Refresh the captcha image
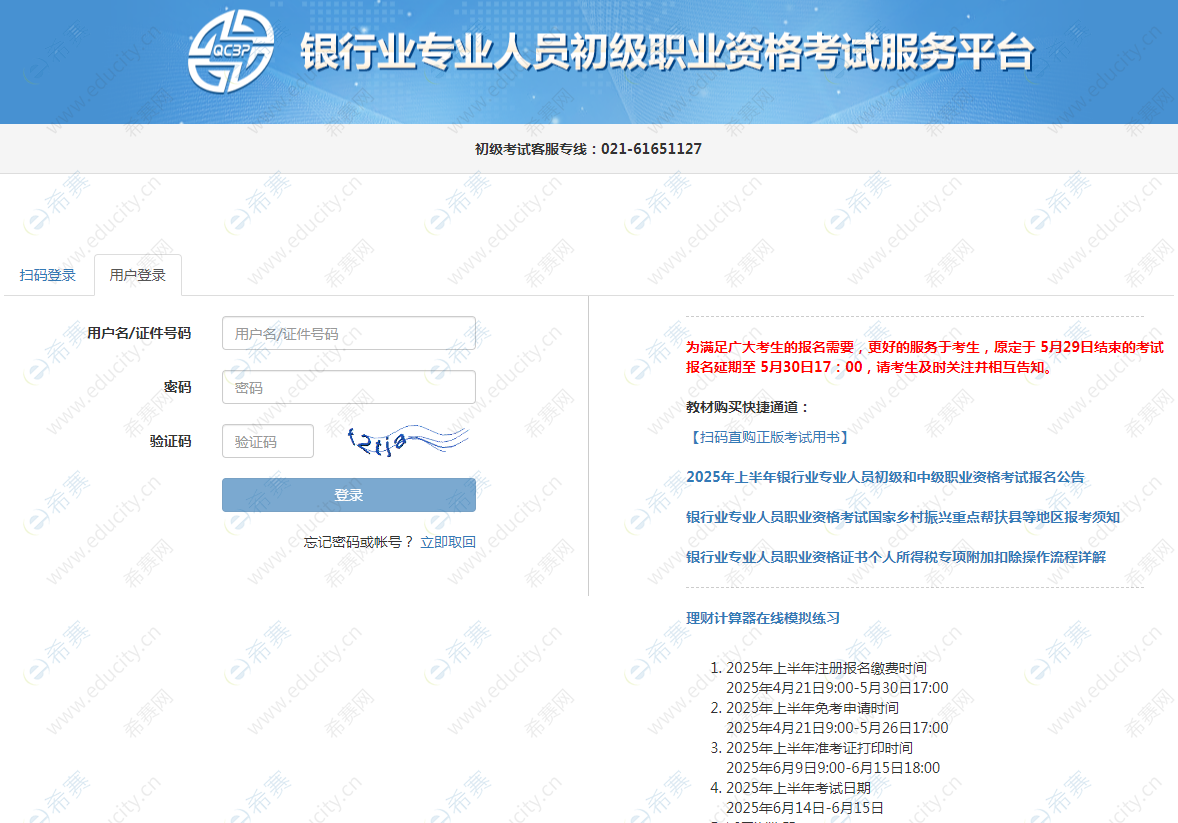 [407, 441]
